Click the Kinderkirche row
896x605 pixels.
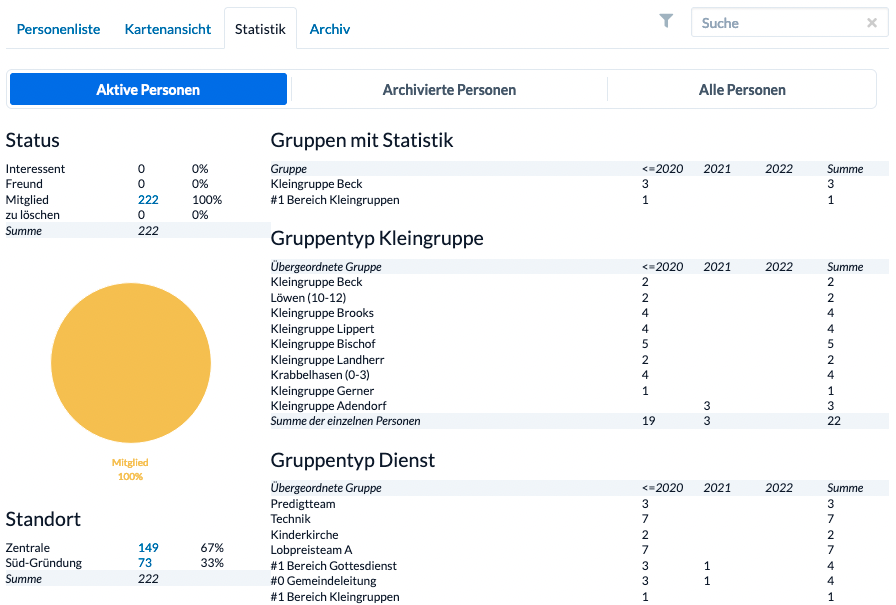pos(579,535)
